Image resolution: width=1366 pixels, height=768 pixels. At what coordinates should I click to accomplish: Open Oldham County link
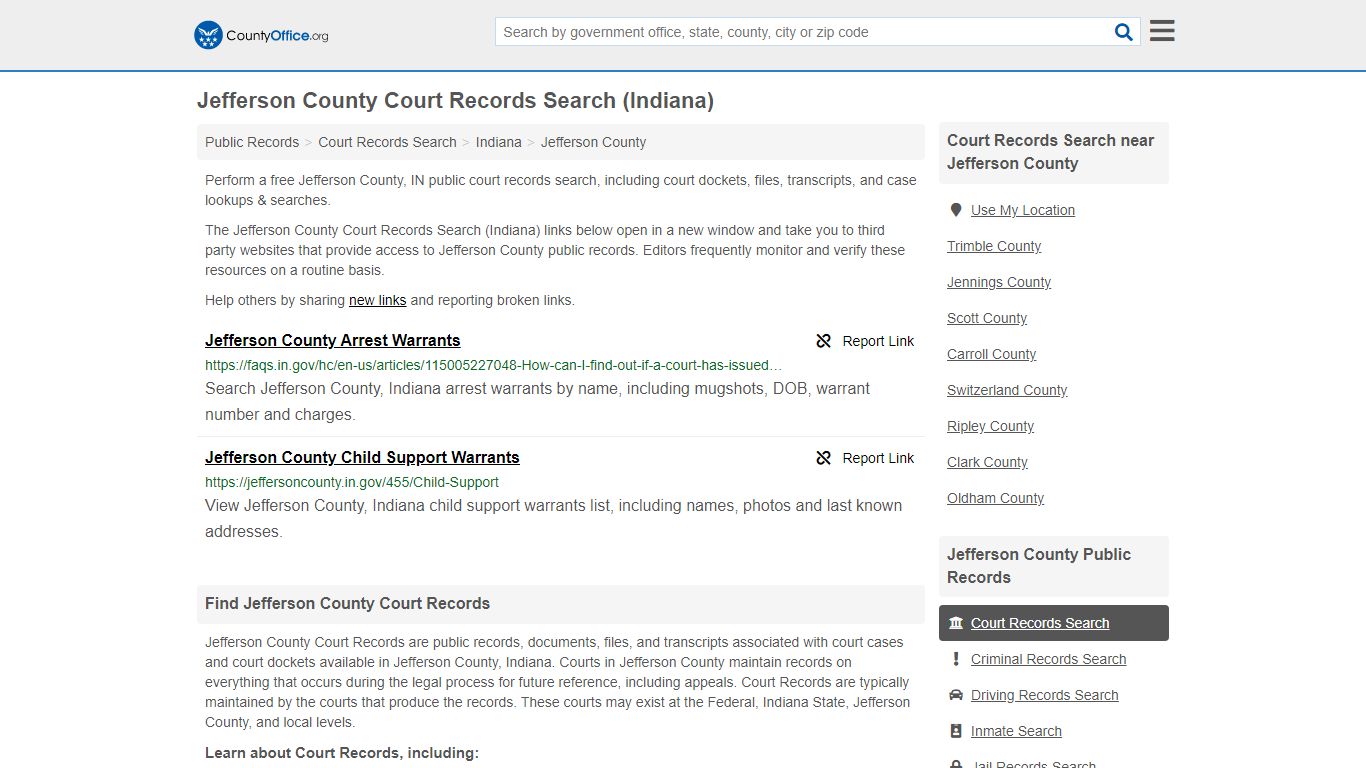tap(995, 498)
